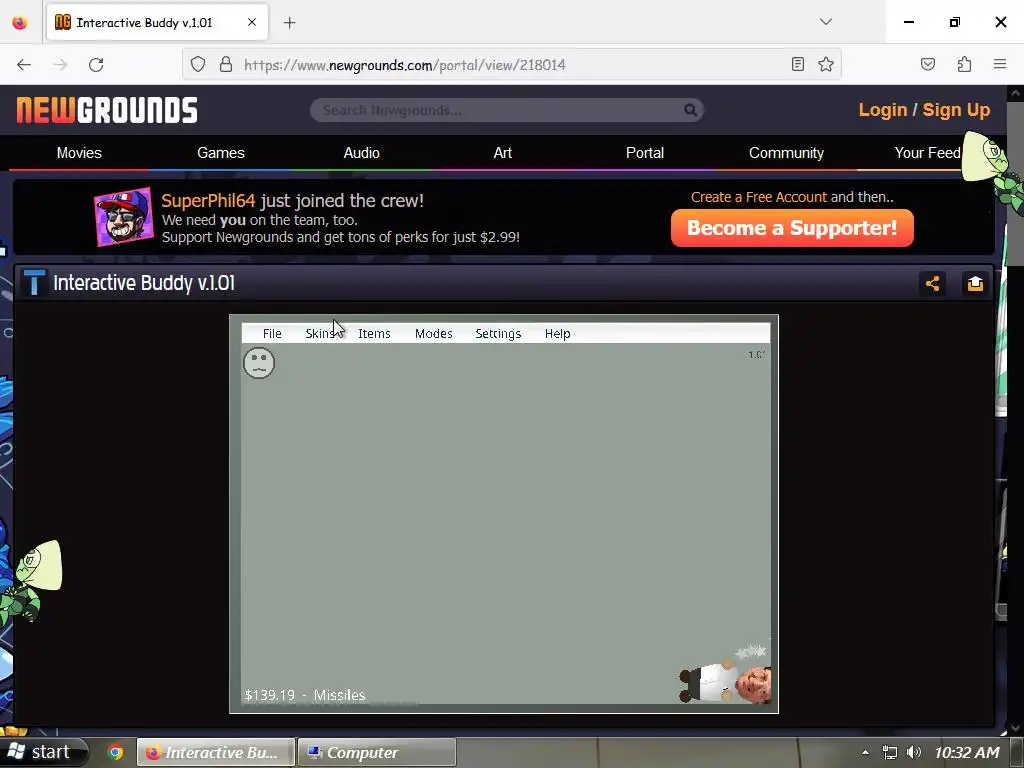Click the search magnifier icon
This screenshot has width=1024, height=768.
pos(690,110)
